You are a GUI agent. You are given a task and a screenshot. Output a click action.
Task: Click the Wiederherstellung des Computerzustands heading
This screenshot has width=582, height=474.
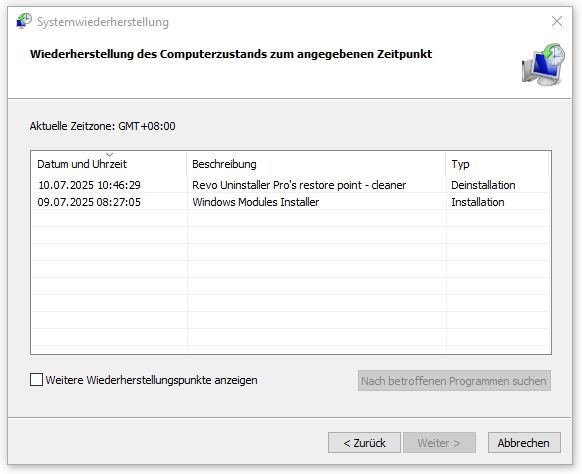(x=231, y=54)
